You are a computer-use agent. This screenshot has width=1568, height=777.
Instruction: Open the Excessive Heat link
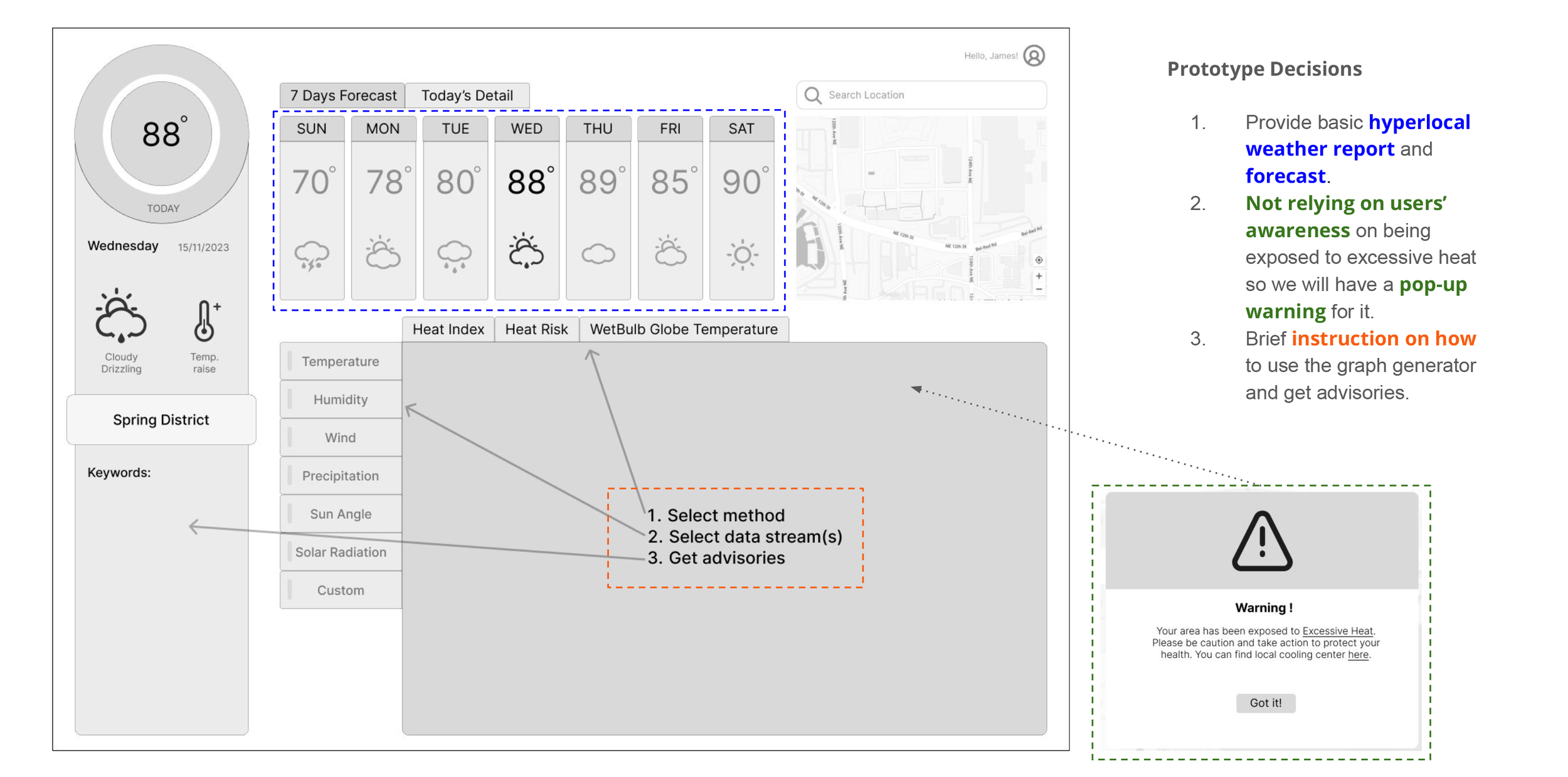tap(1337, 631)
